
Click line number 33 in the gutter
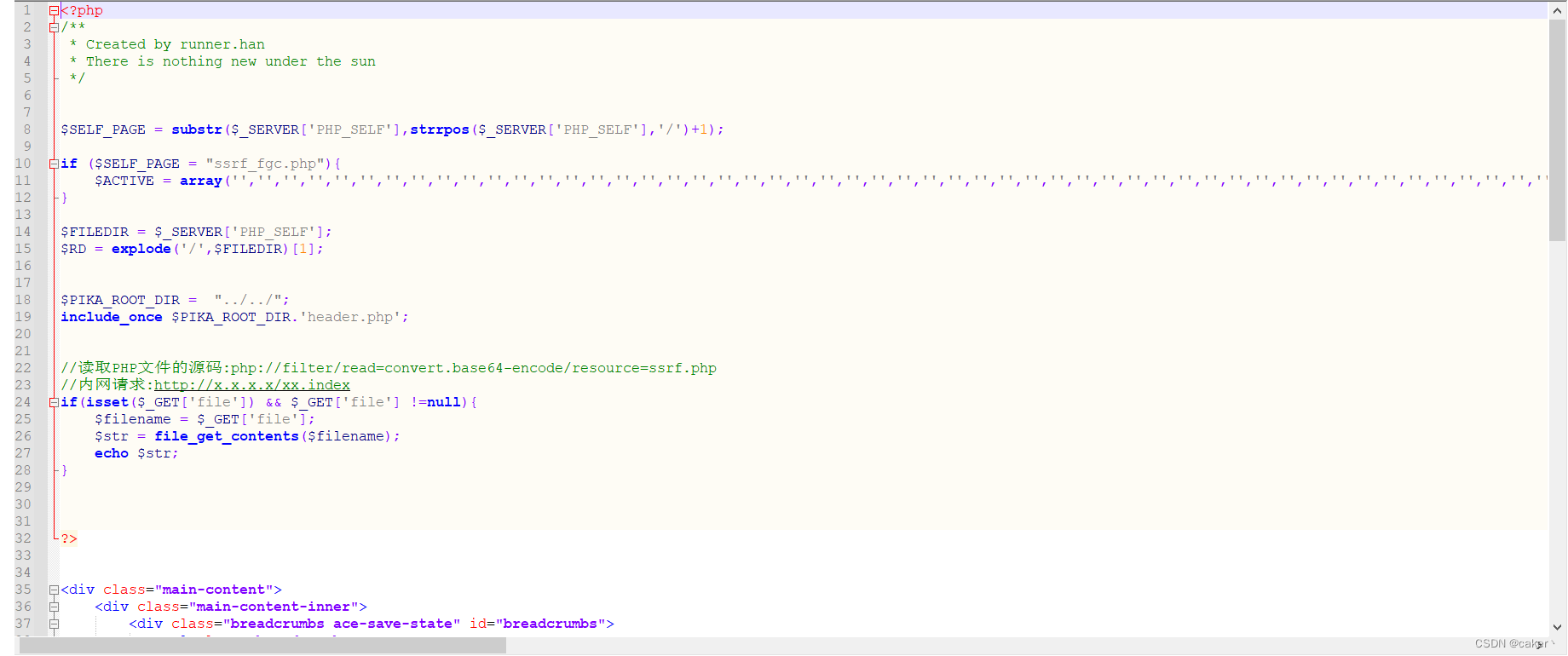(23, 555)
